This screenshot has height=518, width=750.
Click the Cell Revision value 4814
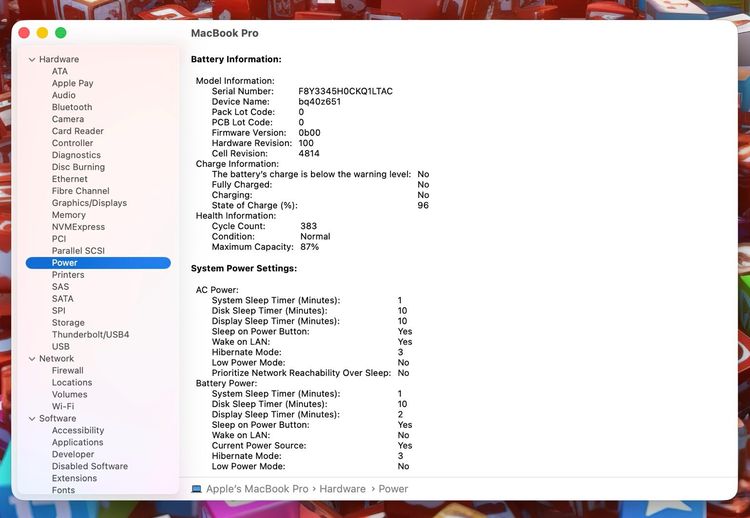(309, 154)
